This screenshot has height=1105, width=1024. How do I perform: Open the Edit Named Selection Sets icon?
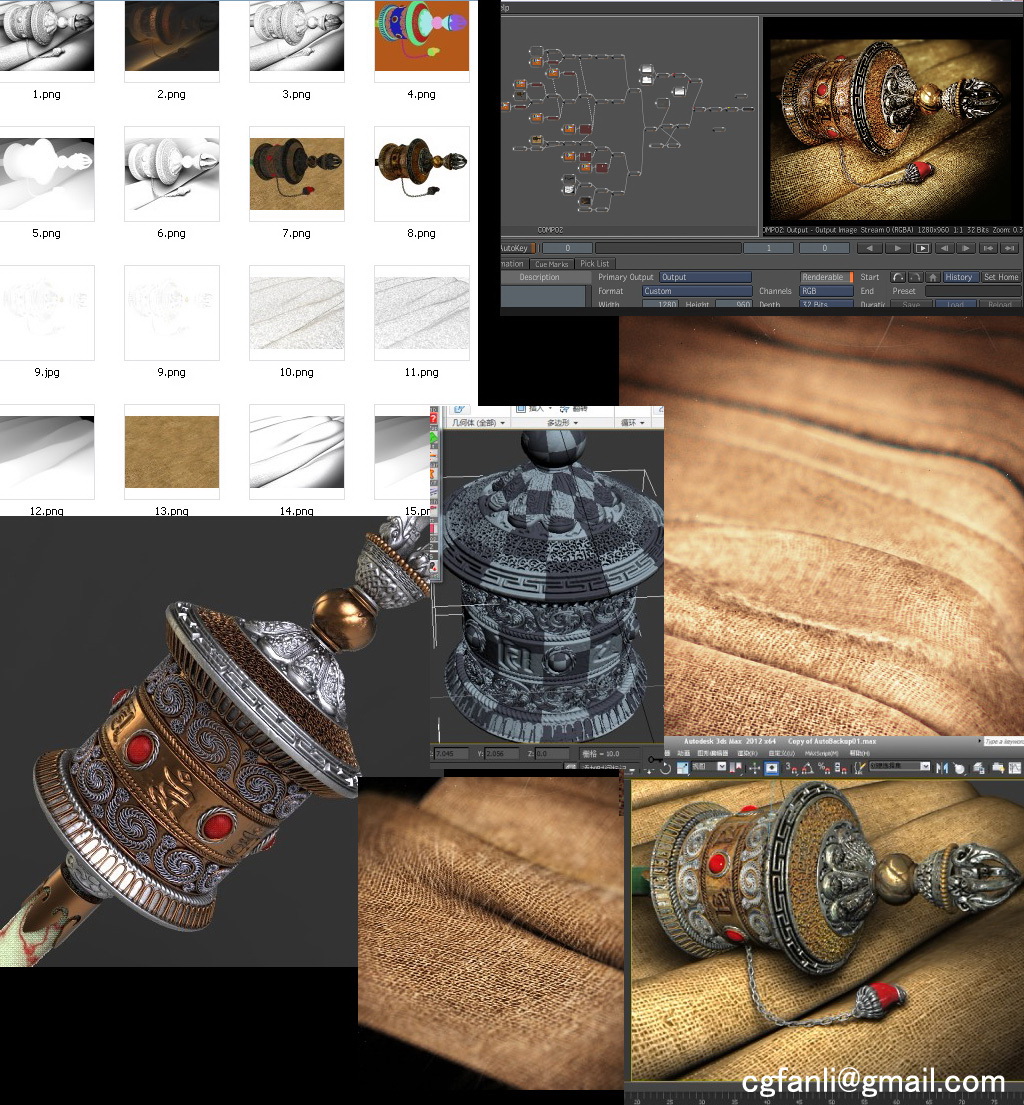coord(860,767)
